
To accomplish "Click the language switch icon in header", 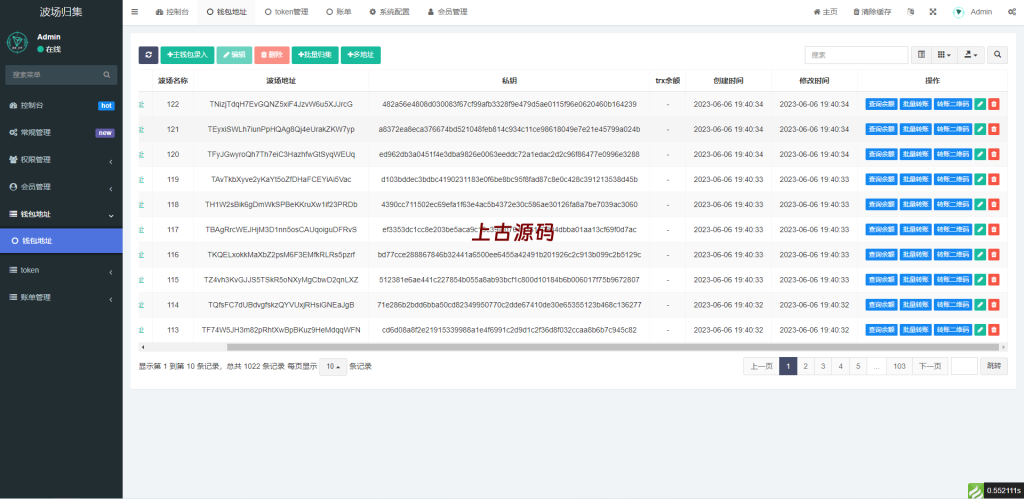I will tap(910, 12).
